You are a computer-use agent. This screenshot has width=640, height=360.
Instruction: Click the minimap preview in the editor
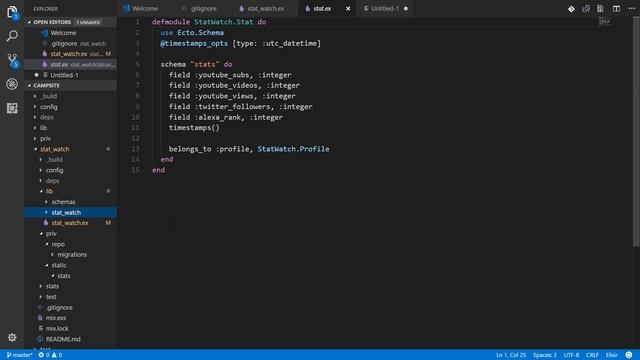(605, 21)
